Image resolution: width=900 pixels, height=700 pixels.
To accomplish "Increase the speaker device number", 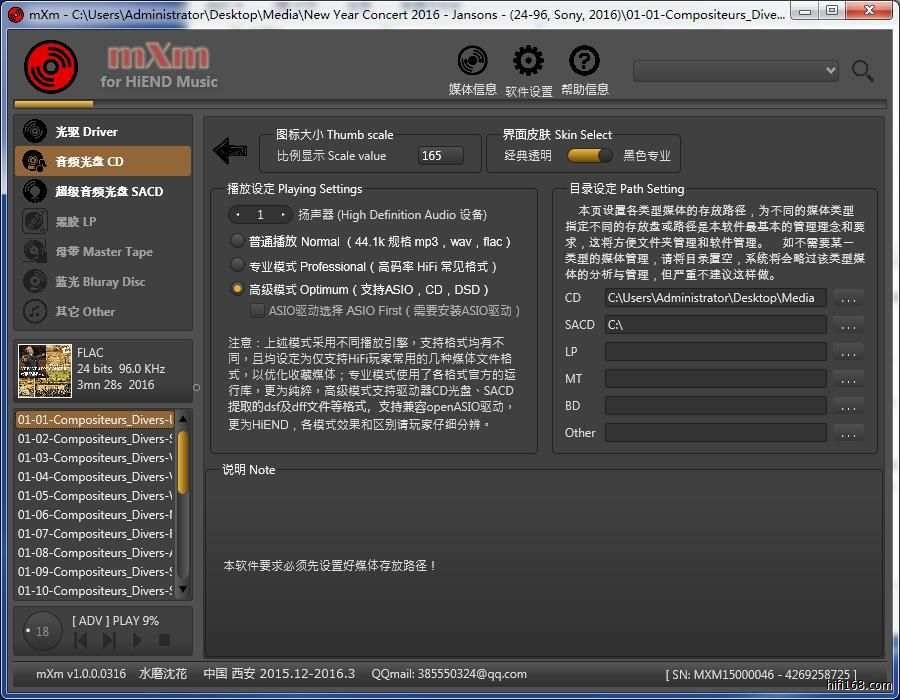I will click(283, 215).
